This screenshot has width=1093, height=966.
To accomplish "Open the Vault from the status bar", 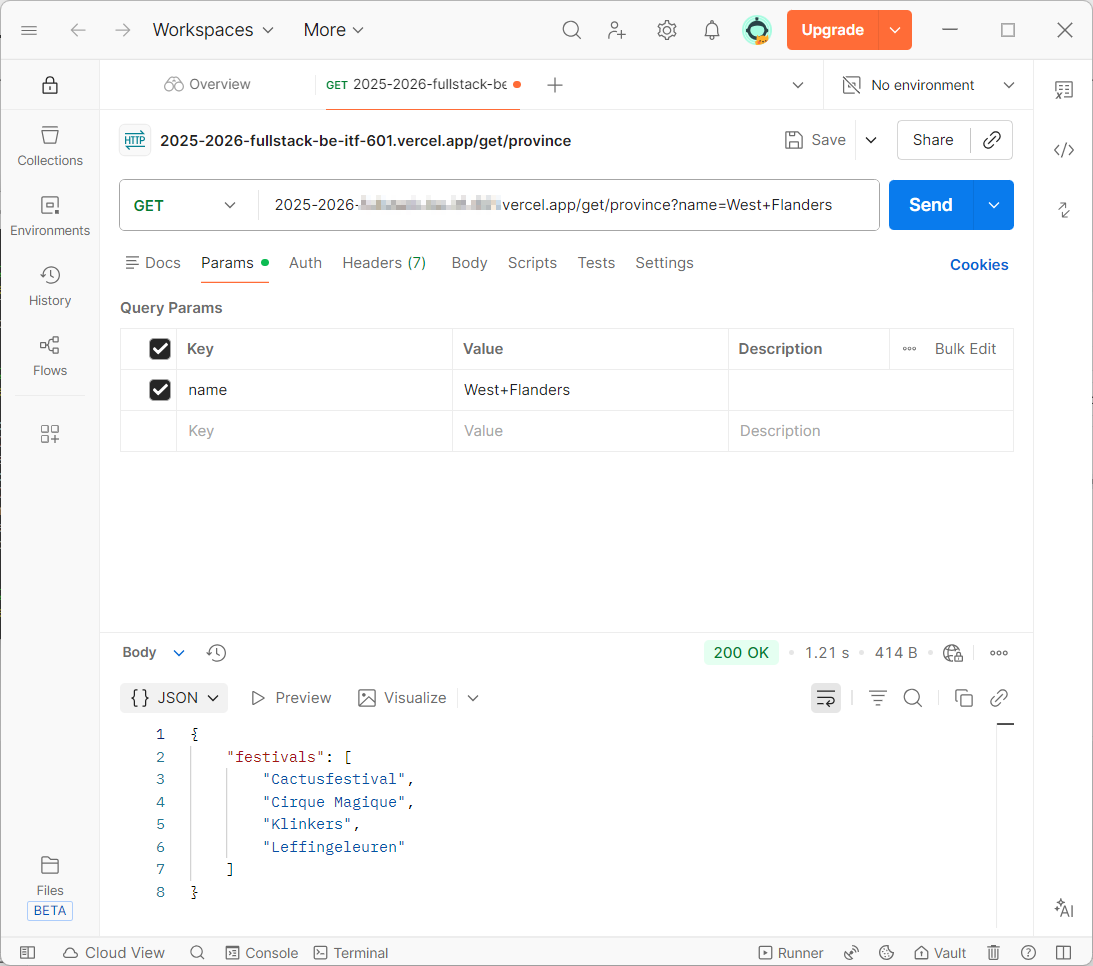I will tap(939, 952).
